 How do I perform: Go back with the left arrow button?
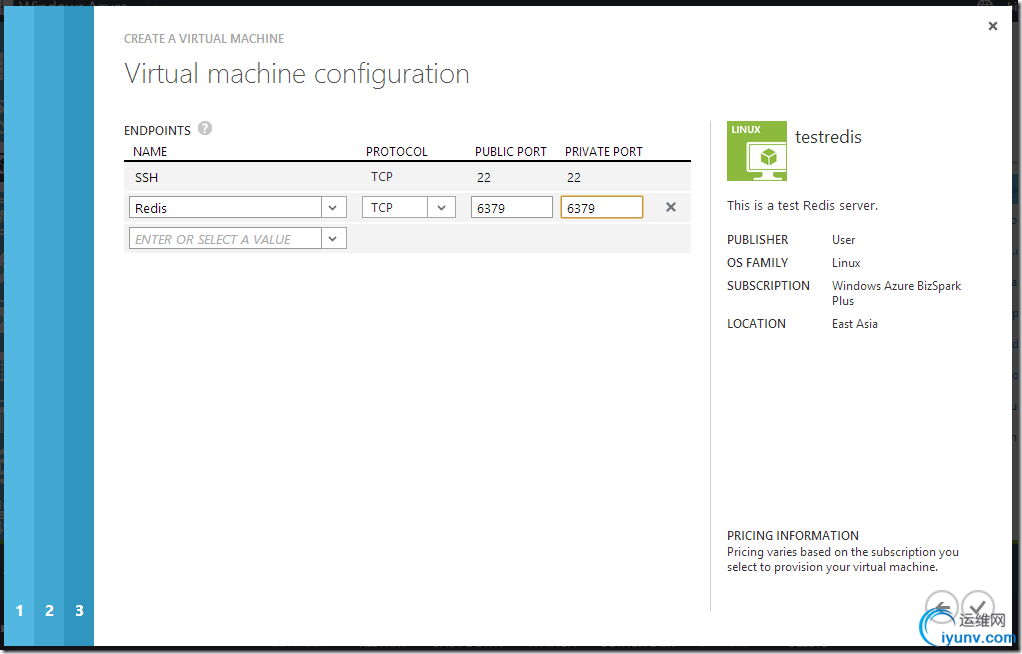[x=941, y=606]
